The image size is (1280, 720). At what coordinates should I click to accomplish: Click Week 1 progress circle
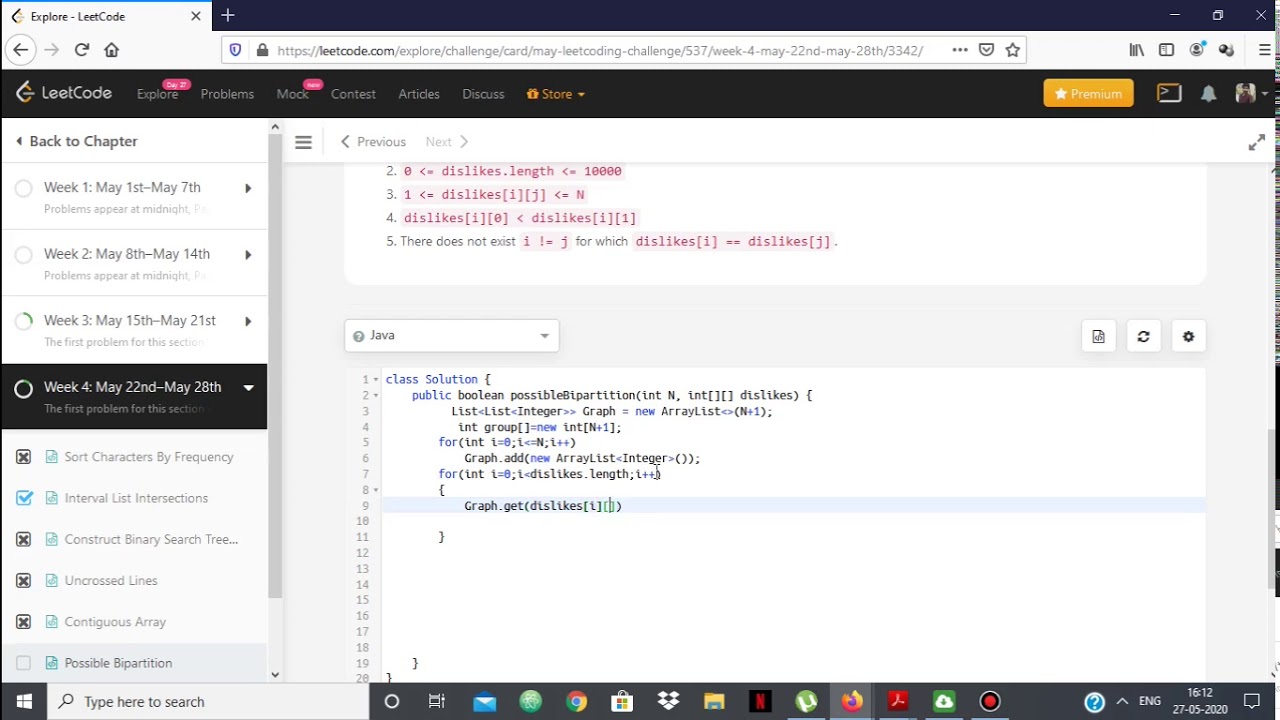24,188
